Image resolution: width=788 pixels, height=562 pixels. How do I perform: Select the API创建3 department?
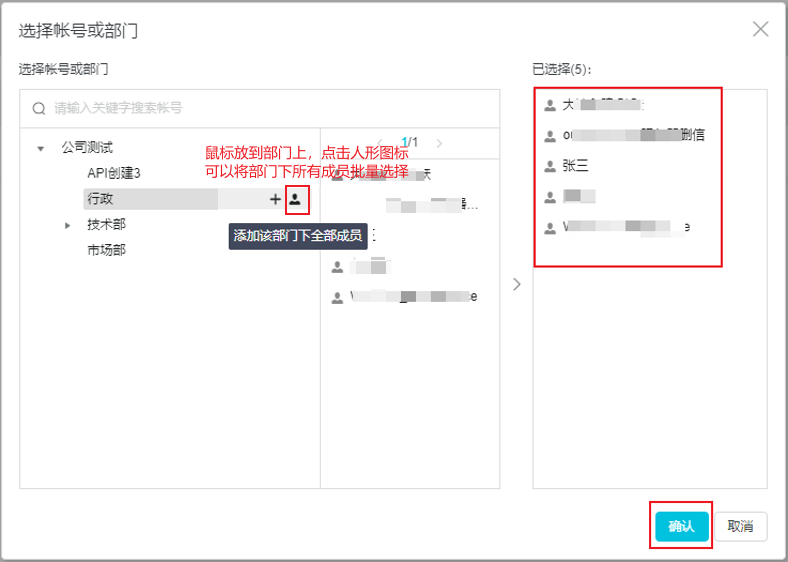[114, 173]
